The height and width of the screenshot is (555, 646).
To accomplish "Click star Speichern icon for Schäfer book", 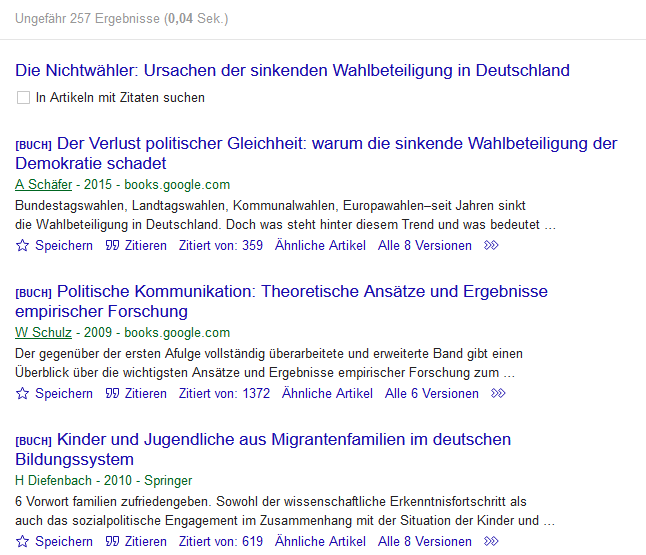I will 23,245.
